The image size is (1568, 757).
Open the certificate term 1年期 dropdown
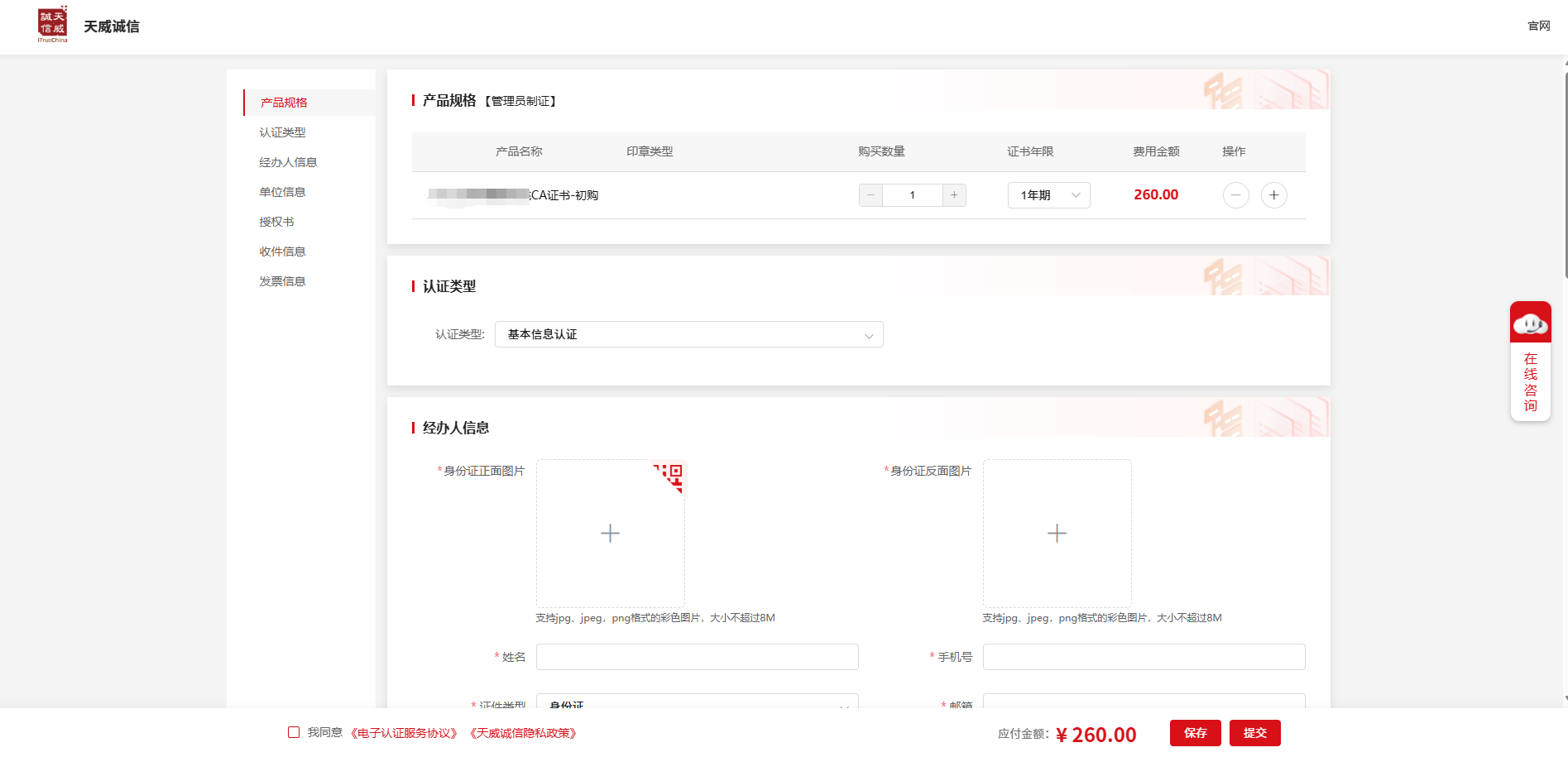(x=1048, y=195)
